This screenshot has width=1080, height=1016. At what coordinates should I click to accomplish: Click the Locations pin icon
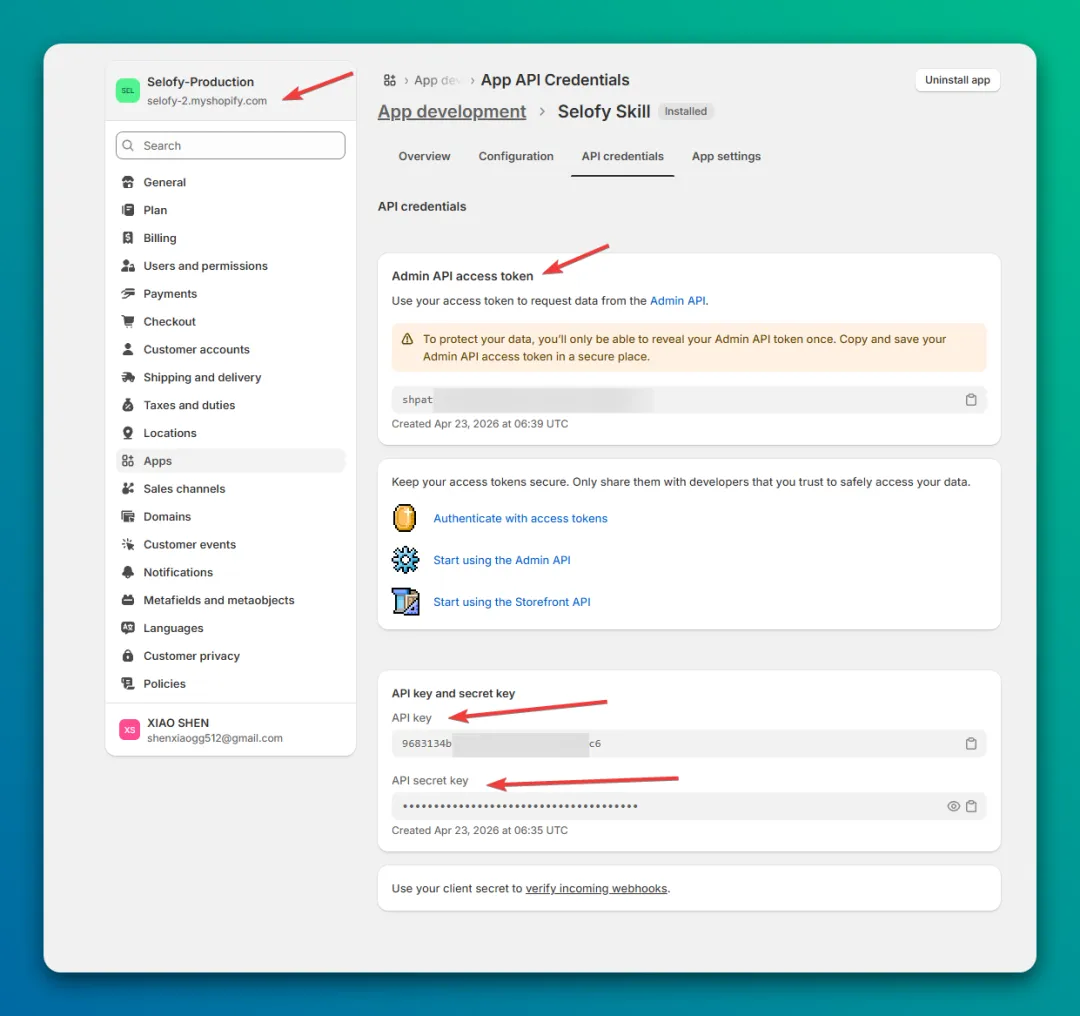point(127,433)
